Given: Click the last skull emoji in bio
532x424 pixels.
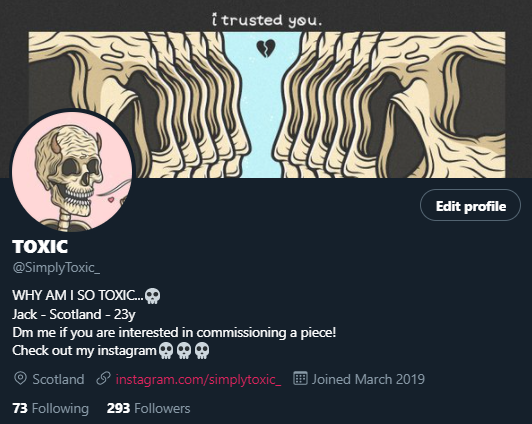Looking at the screenshot, I should click(x=202, y=351).
